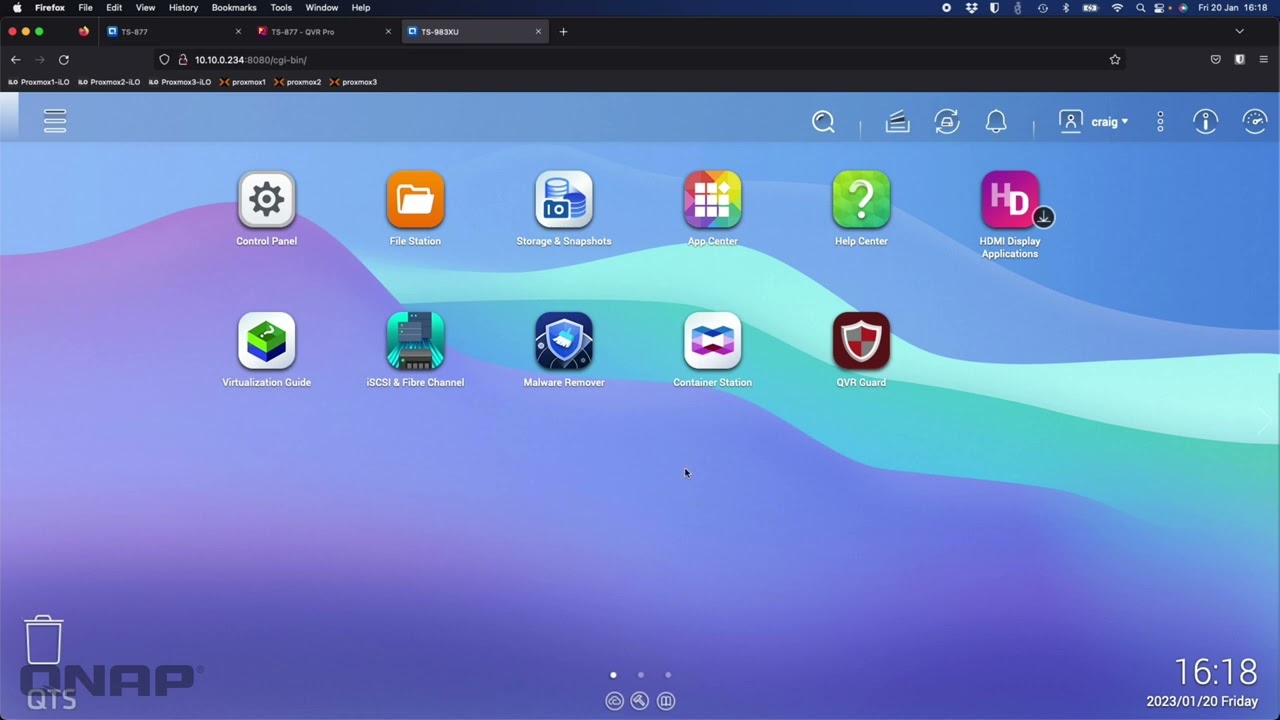Go to the next desktop page arrow
Image resolution: width=1280 pixels, height=720 pixels.
(x=1266, y=420)
